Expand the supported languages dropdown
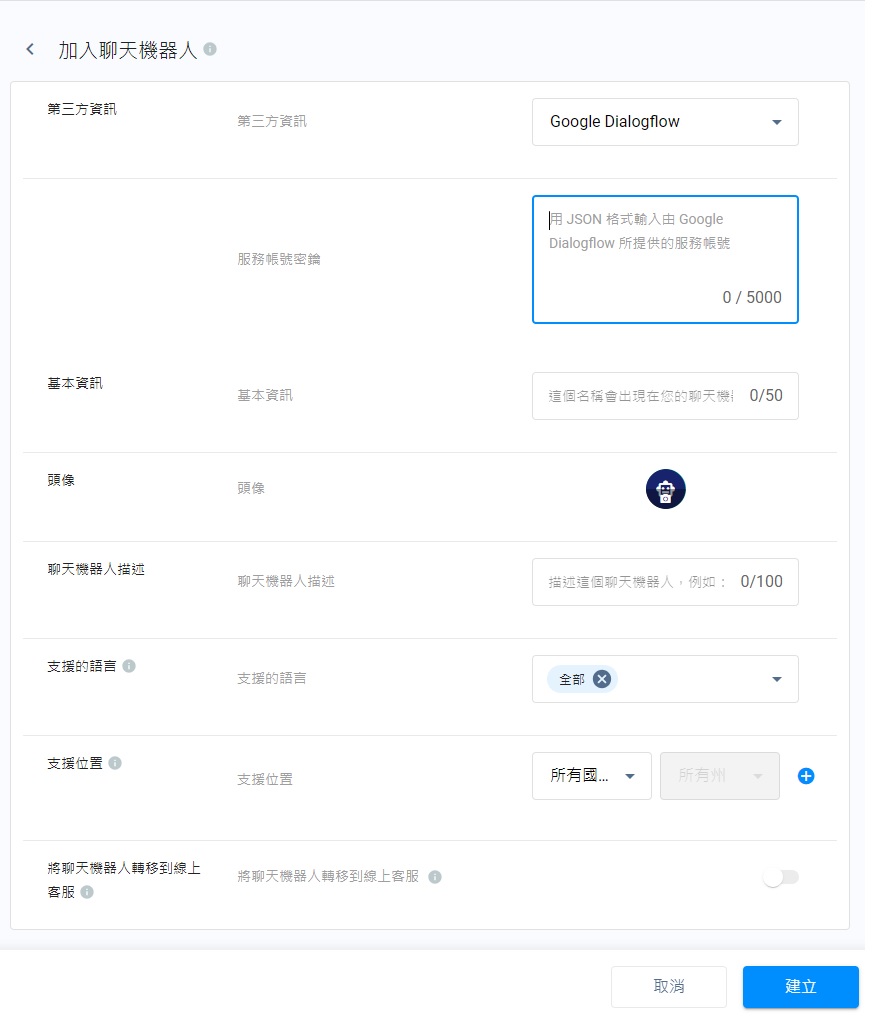 click(x=776, y=679)
